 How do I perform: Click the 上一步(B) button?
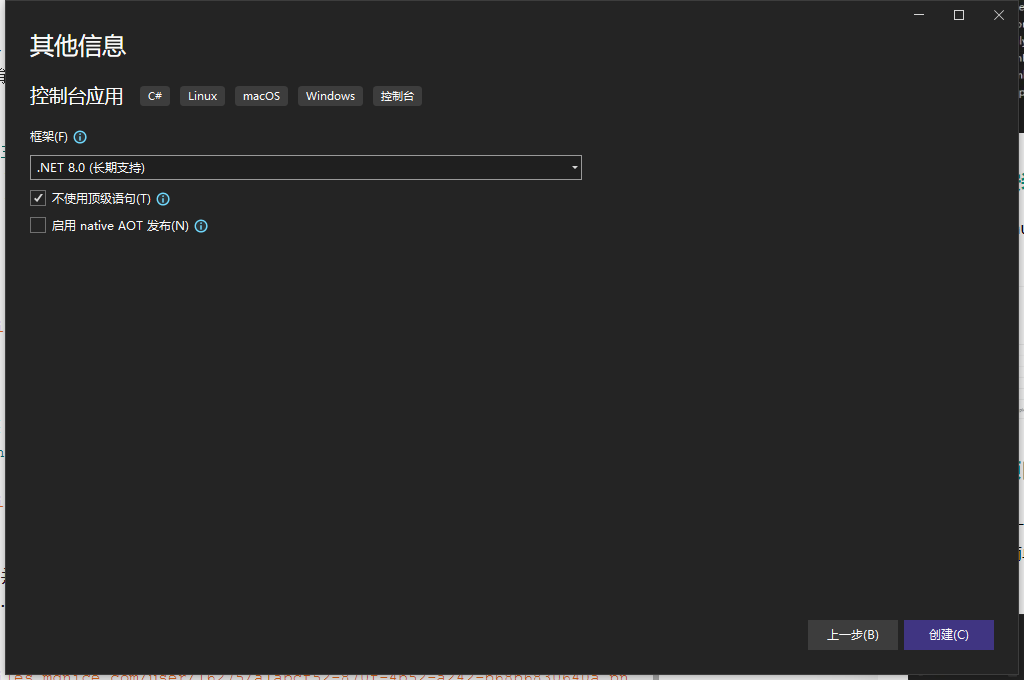[852, 634]
